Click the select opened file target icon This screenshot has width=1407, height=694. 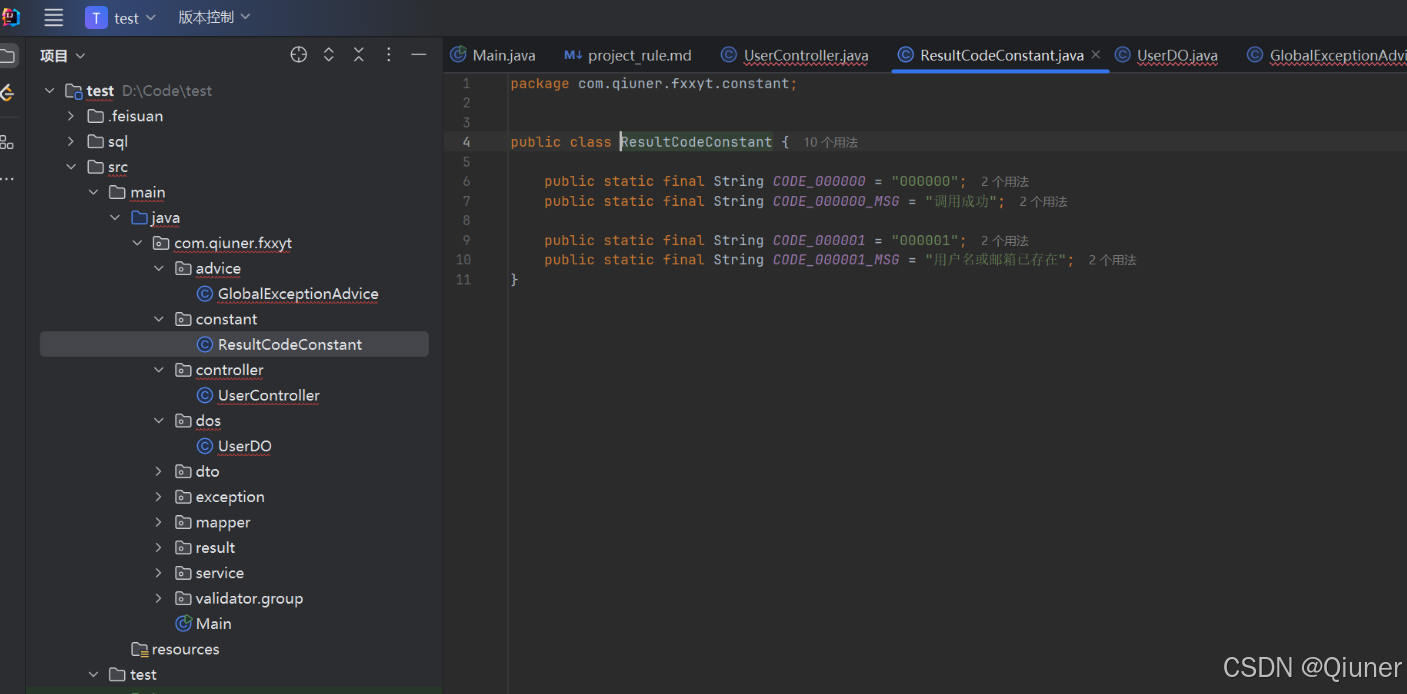coord(298,55)
